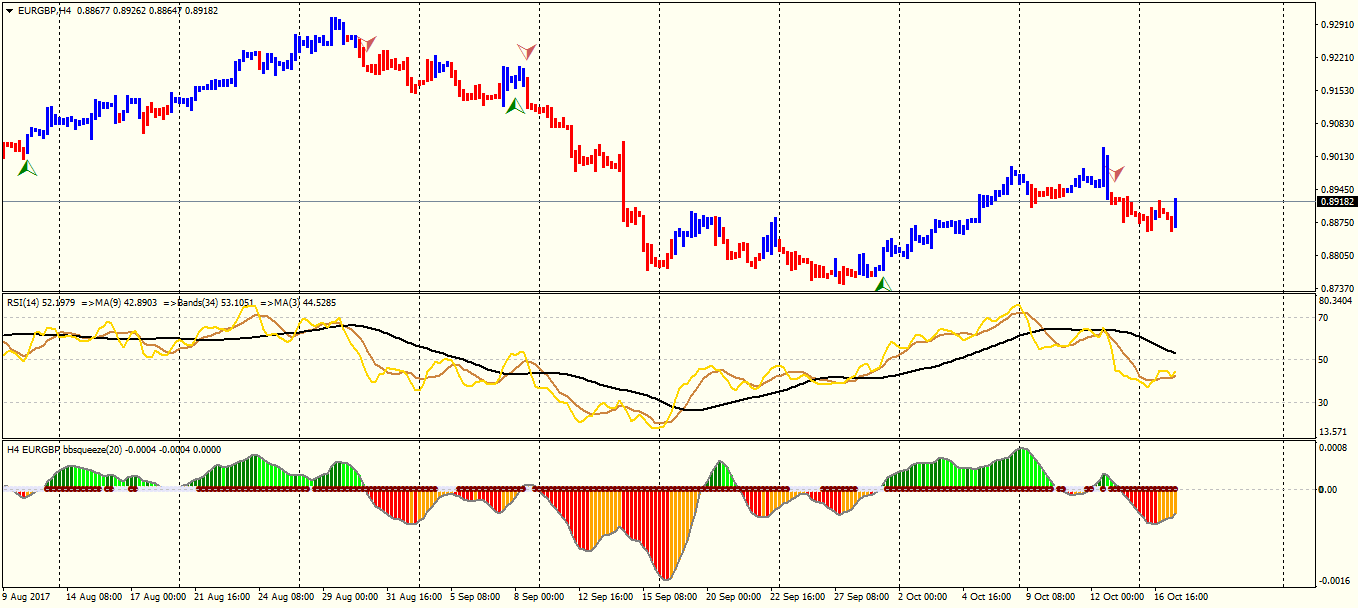Click the 12 Oct 00:00 time label
Viewport: 1358px width, 608px height.
pyautogui.click(x=1117, y=597)
